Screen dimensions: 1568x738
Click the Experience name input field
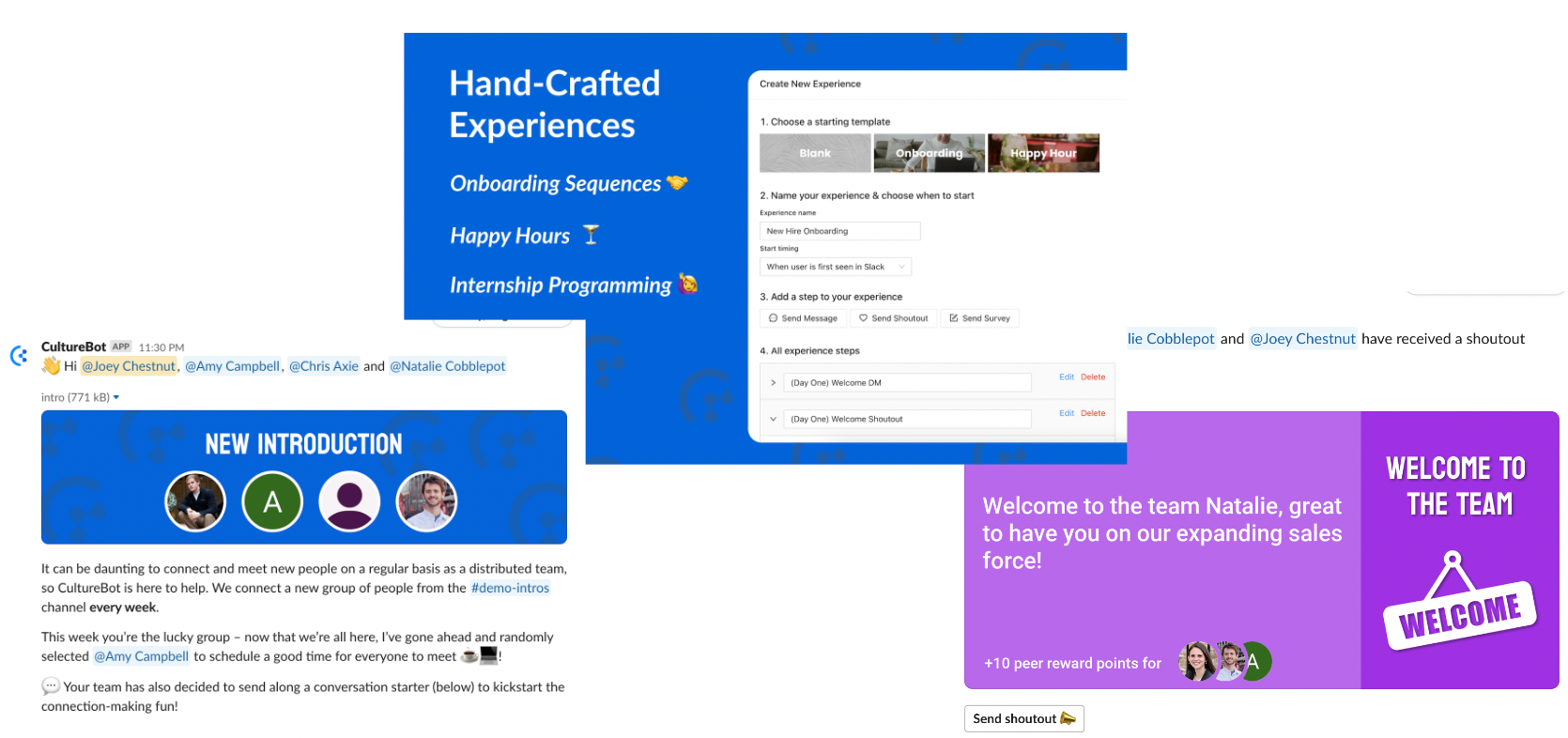[x=839, y=231]
